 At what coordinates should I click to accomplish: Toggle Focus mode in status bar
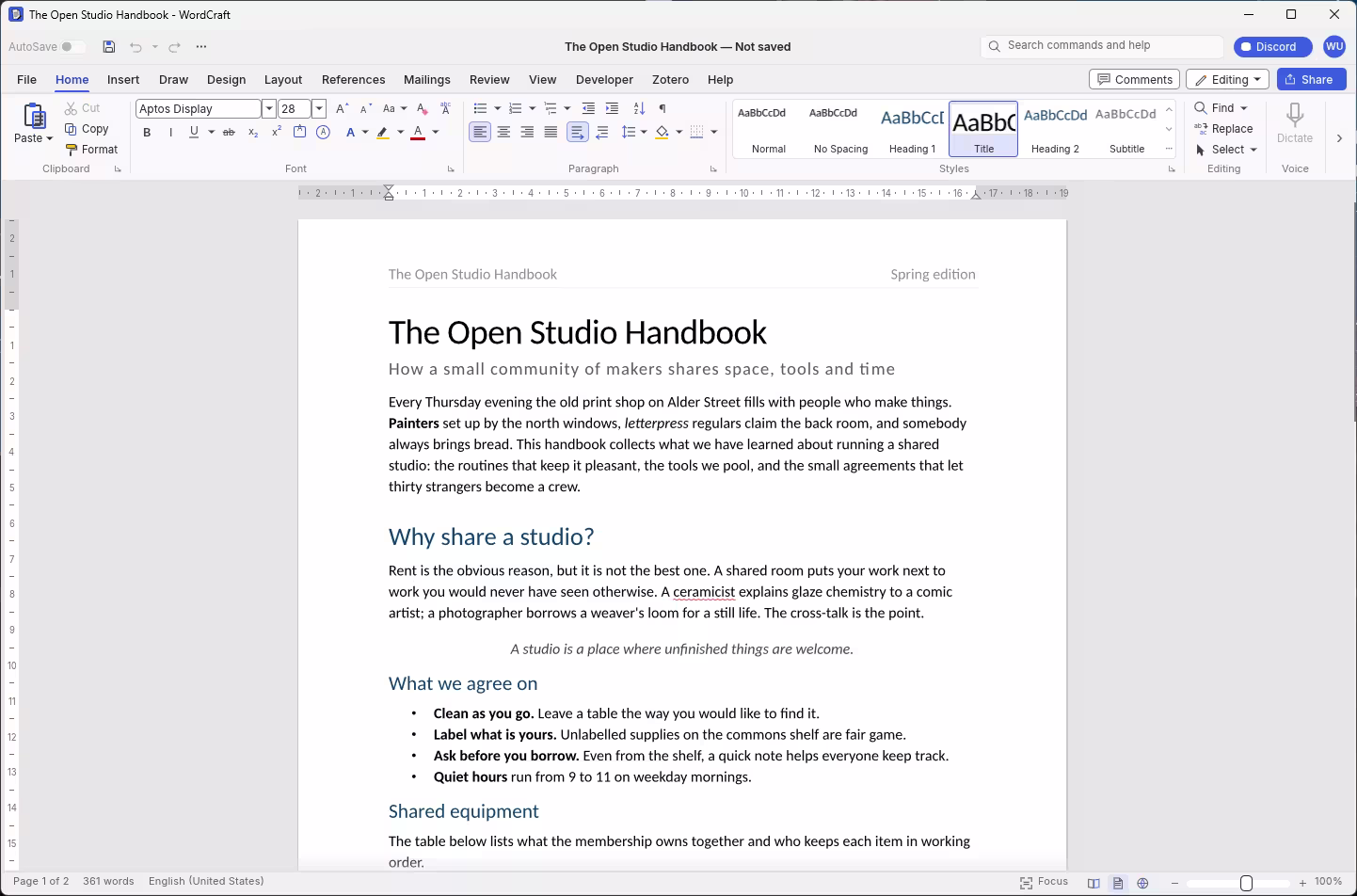(x=1045, y=882)
